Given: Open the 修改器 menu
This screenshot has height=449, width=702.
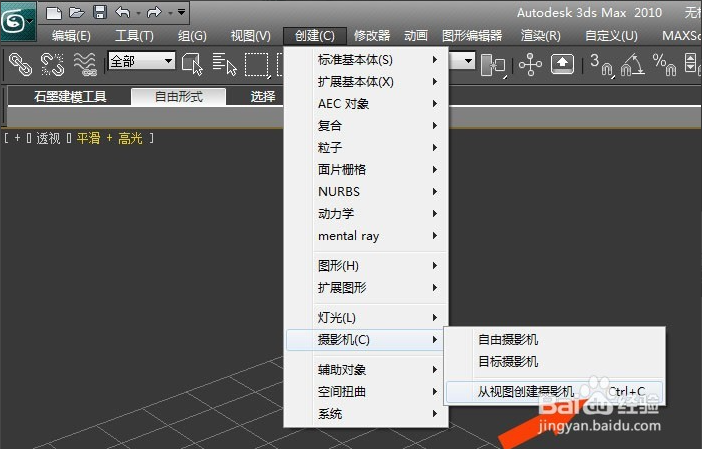Looking at the screenshot, I should click(372, 36).
